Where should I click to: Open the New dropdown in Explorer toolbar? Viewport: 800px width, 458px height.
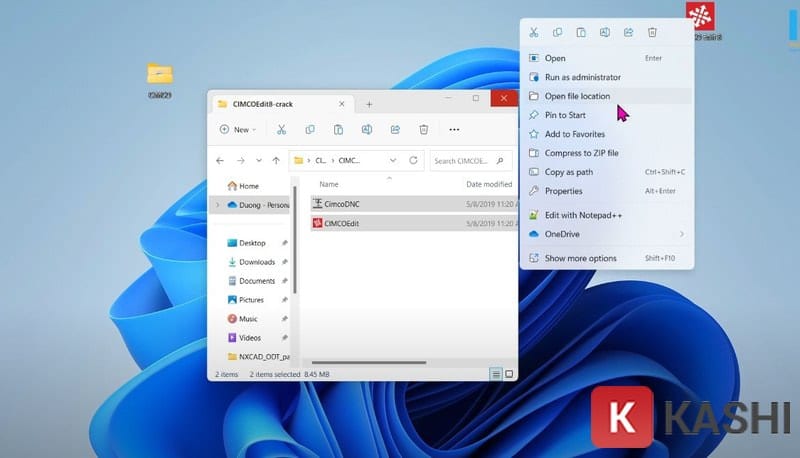pyautogui.click(x=237, y=129)
